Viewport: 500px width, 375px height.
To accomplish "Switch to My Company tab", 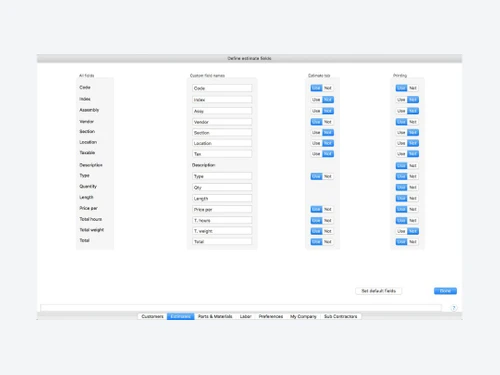I will pos(303,316).
